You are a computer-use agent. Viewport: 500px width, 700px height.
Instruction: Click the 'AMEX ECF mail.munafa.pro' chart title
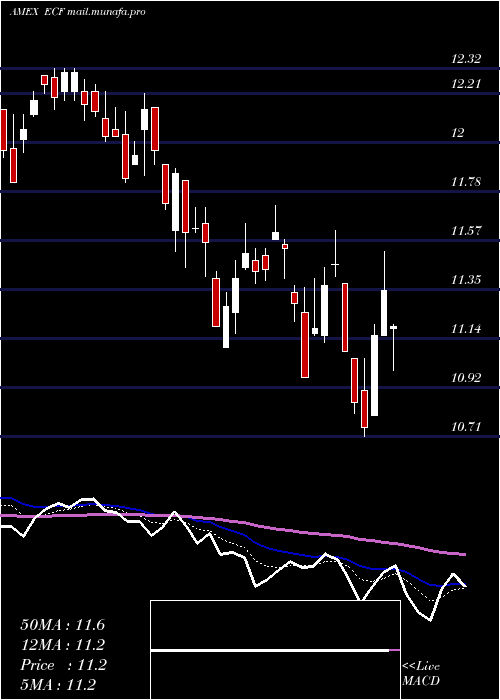tap(77, 12)
